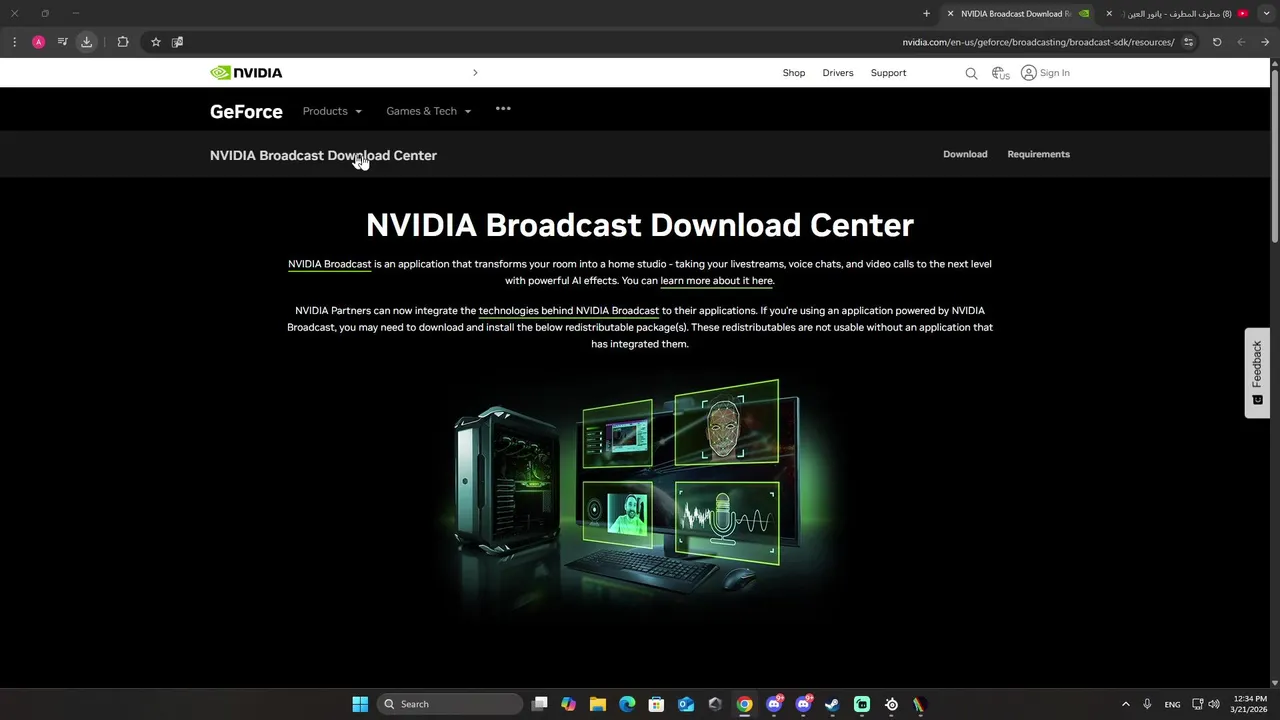This screenshot has width=1280, height=720.
Task: Open the Chrome extensions puzzle icon
Action: [x=123, y=42]
